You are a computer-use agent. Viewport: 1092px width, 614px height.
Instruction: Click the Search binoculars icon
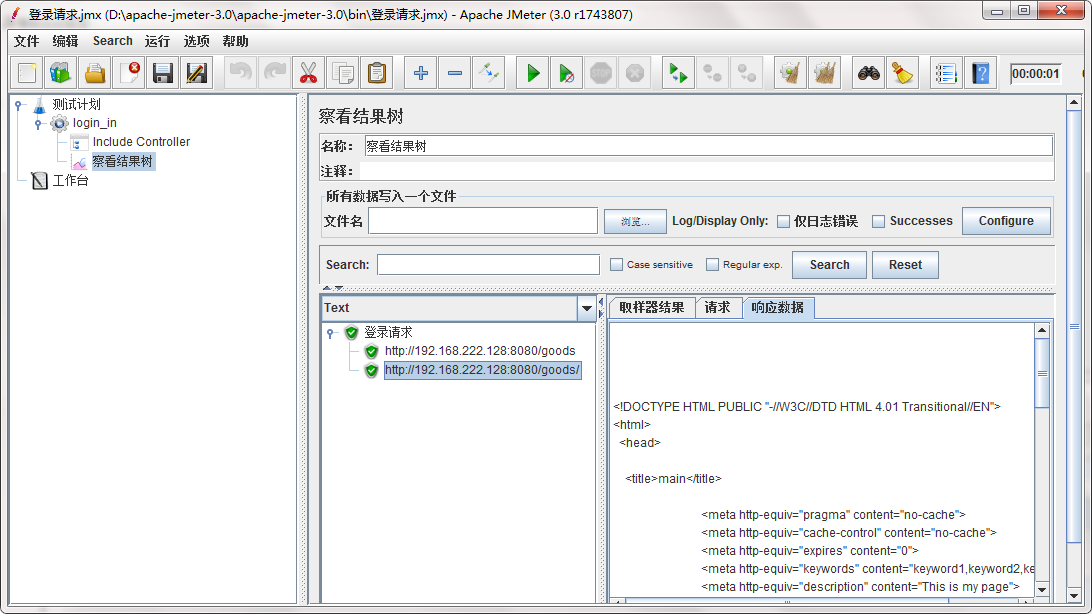click(x=868, y=72)
